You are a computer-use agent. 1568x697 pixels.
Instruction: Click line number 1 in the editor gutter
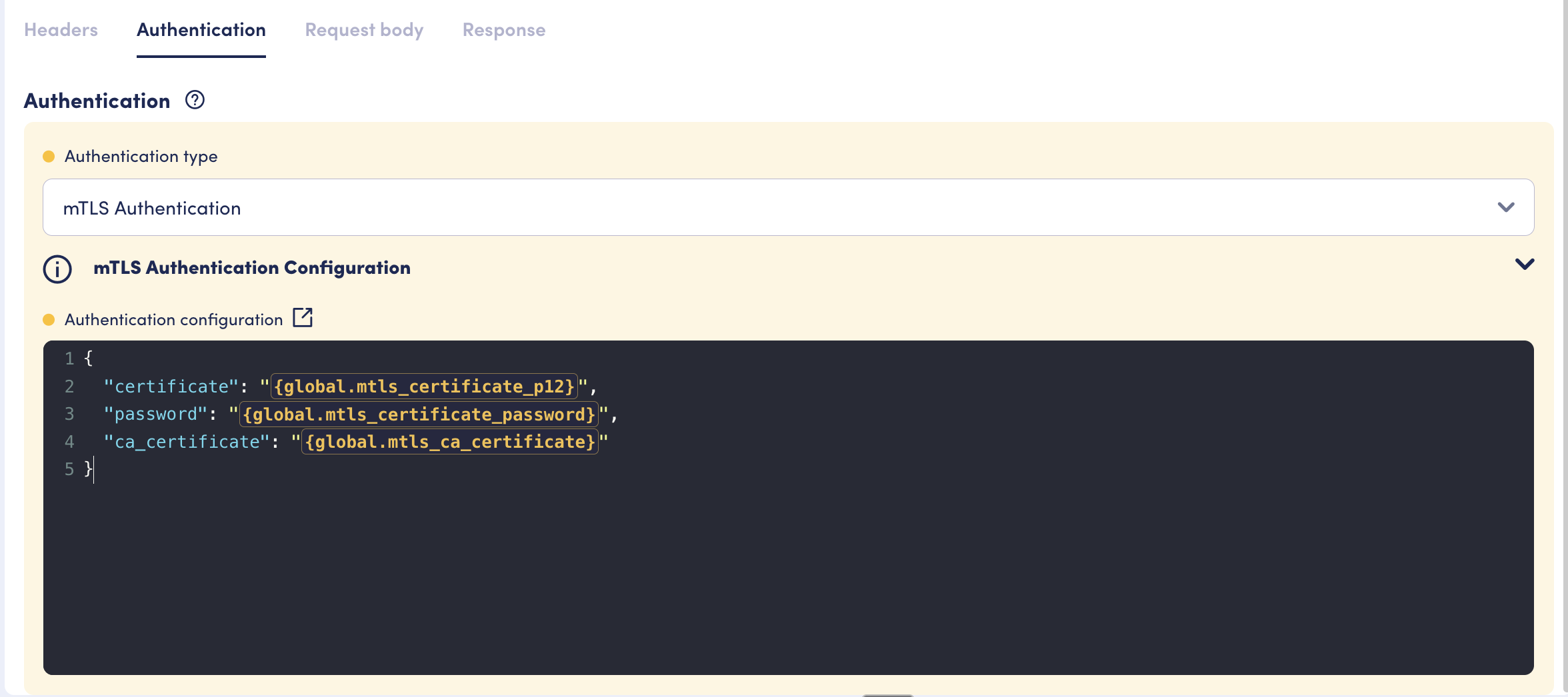click(69, 358)
